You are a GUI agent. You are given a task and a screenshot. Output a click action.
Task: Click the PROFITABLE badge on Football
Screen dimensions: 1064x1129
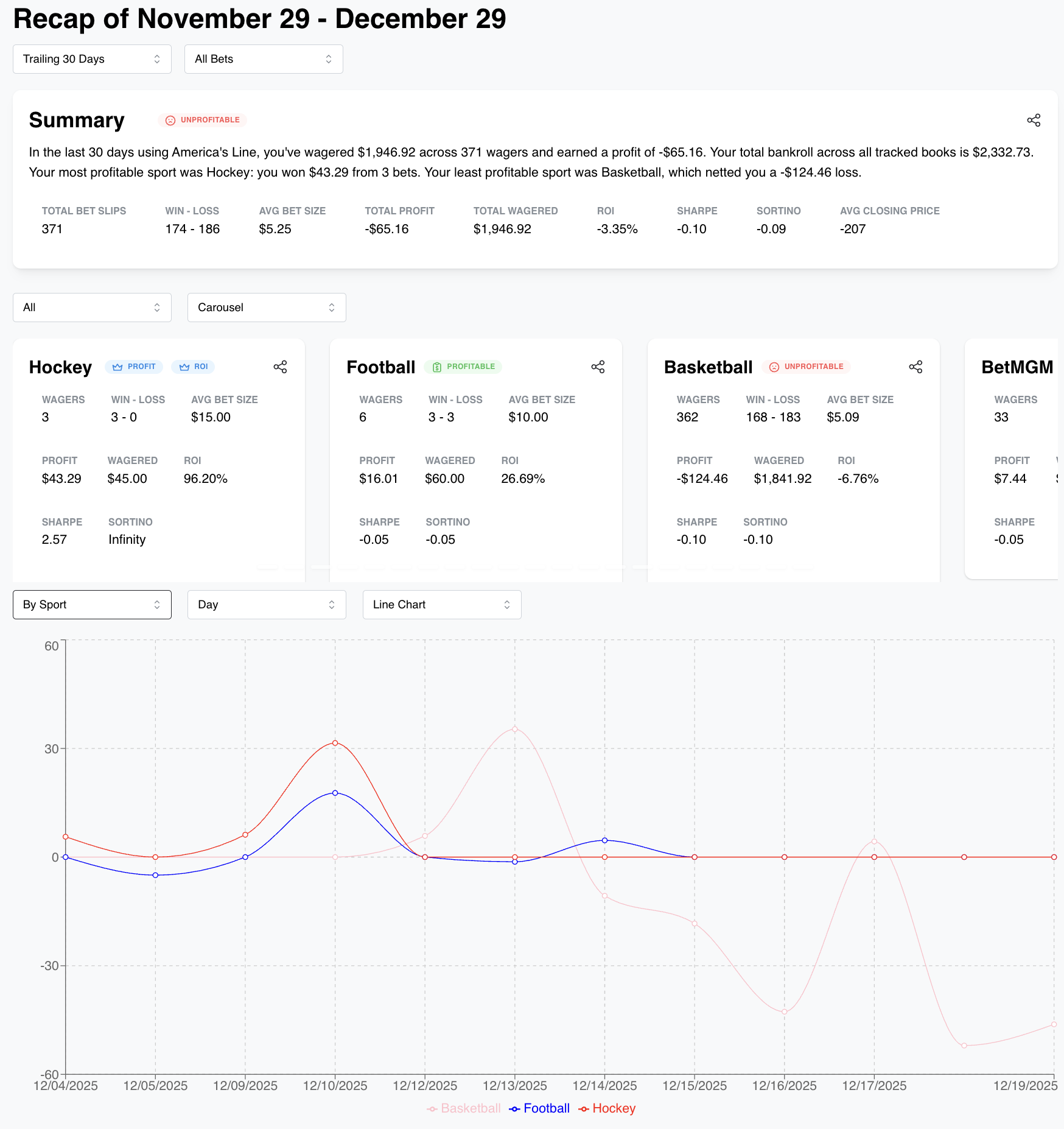pos(464,367)
